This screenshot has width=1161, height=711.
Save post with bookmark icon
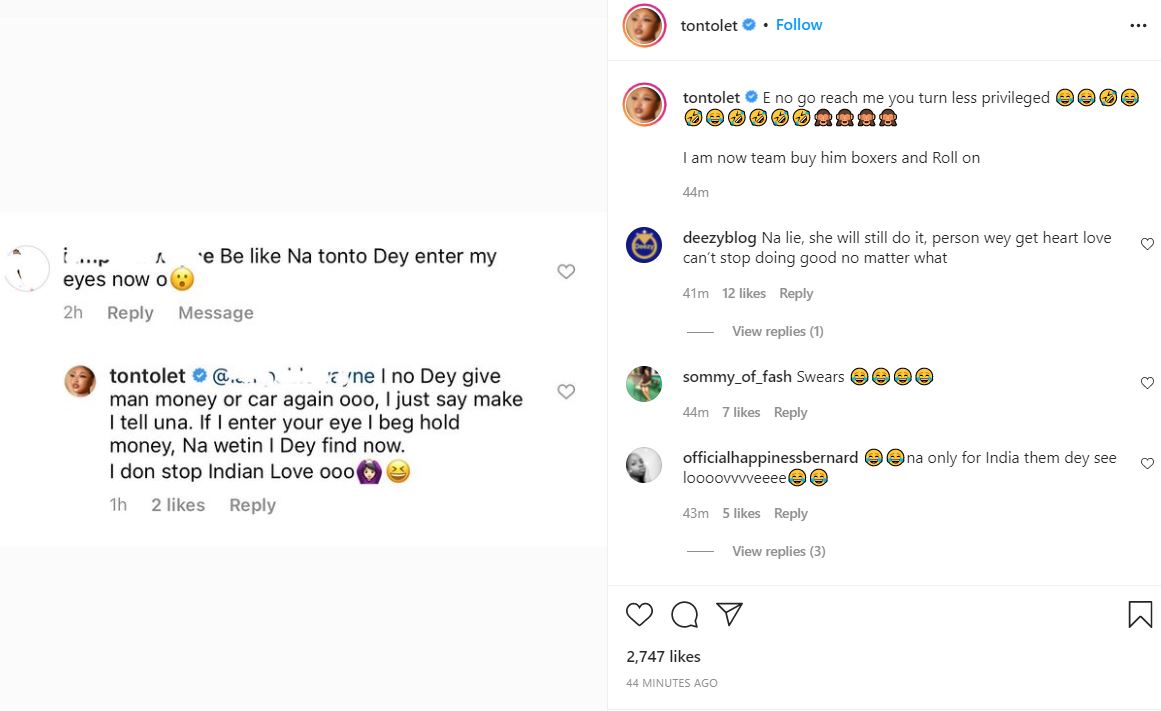(x=1140, y=614)
